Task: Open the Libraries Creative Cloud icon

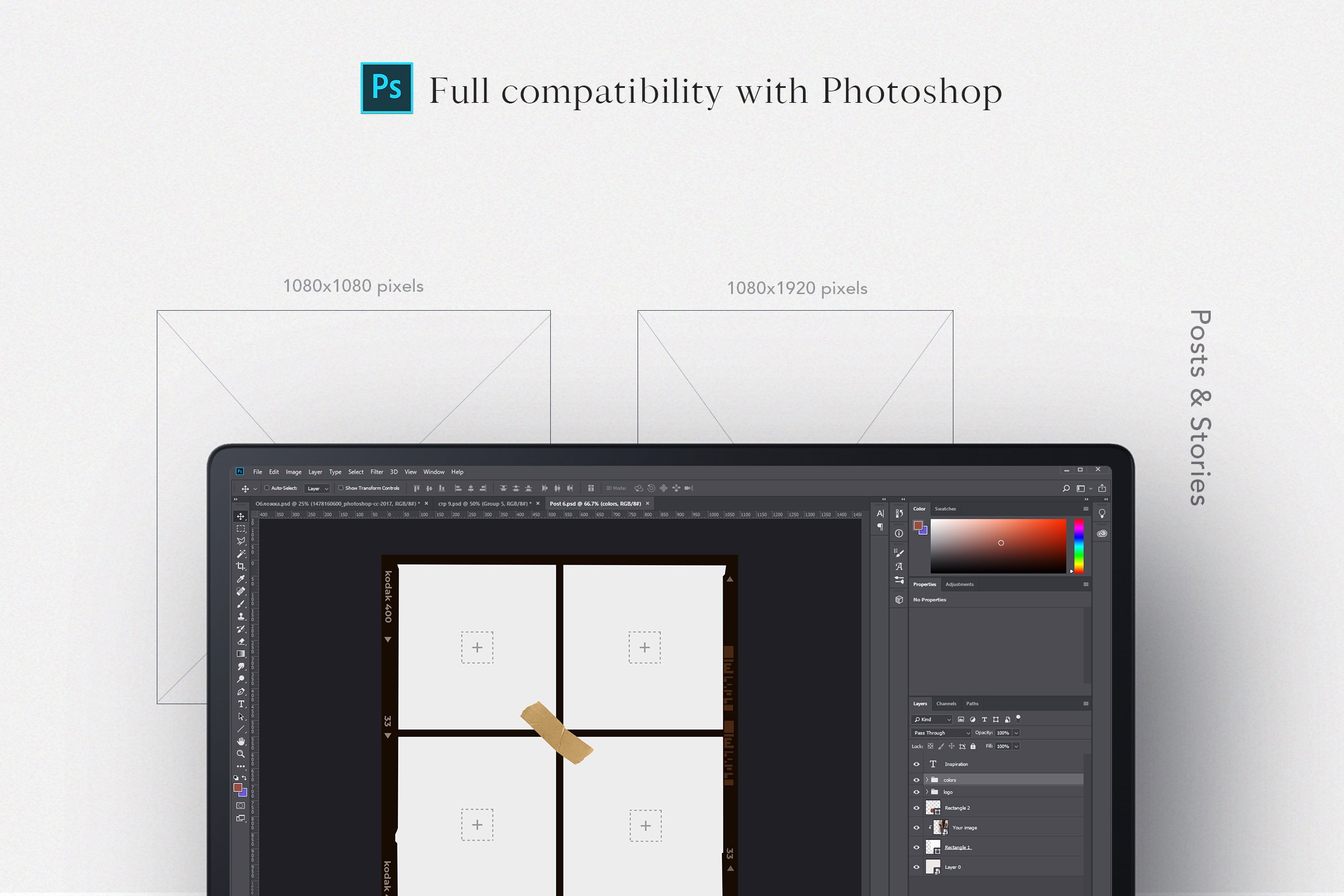Action: click(1102, 534)
